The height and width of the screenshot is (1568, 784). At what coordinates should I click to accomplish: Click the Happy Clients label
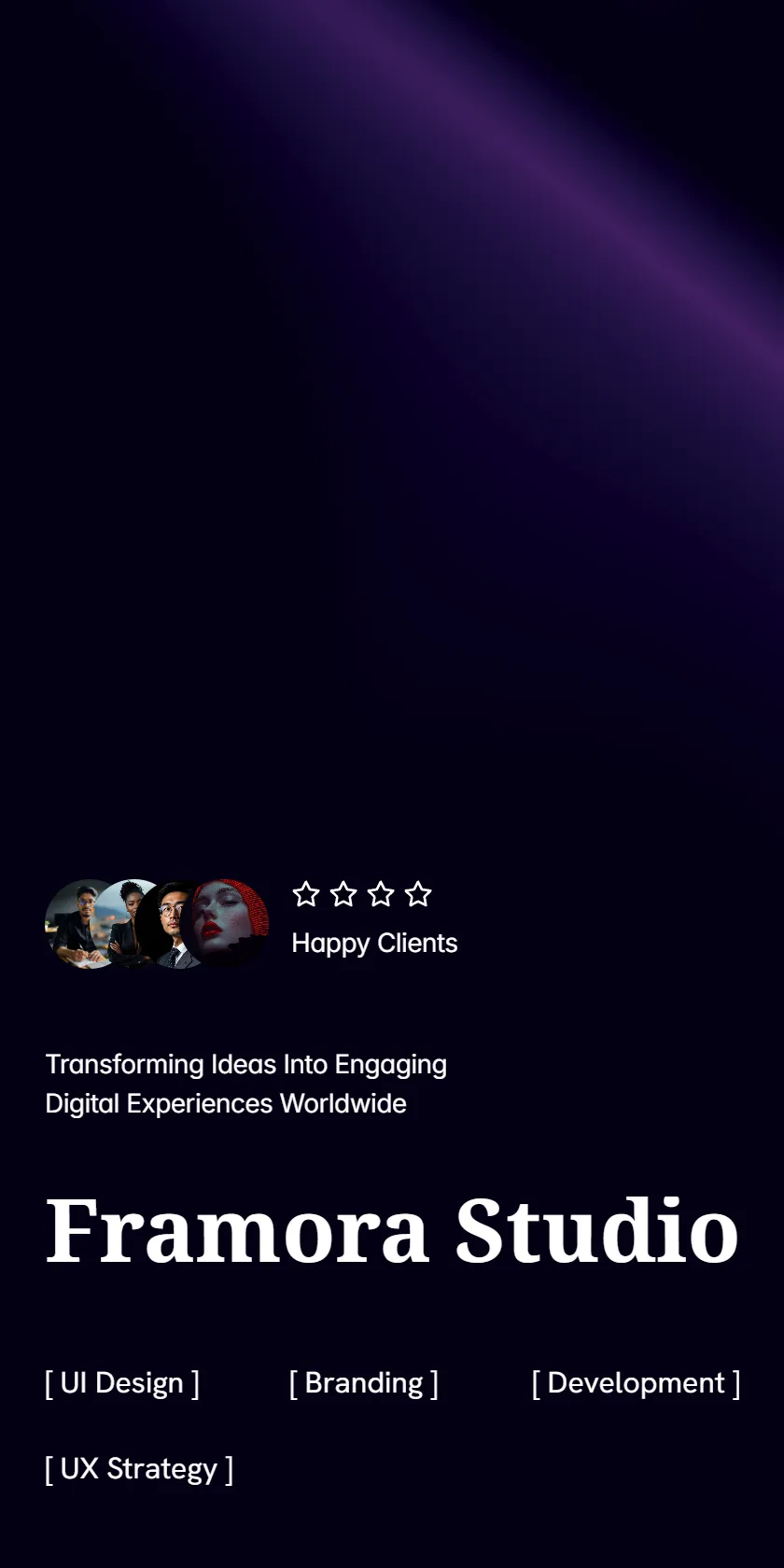tap(374, 944)
